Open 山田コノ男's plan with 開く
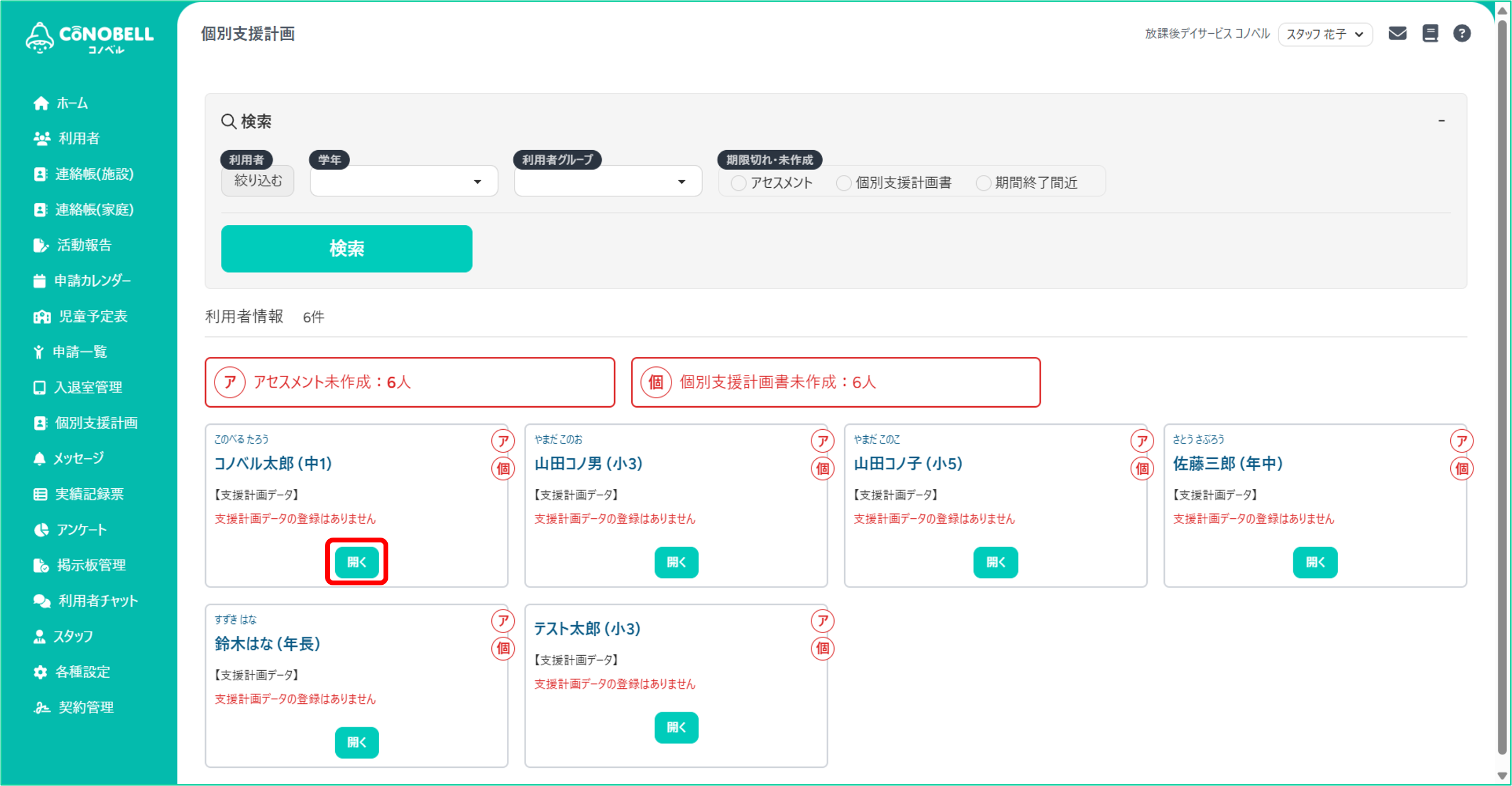Viewport: 1512px width, 786px height. [676, 562]
